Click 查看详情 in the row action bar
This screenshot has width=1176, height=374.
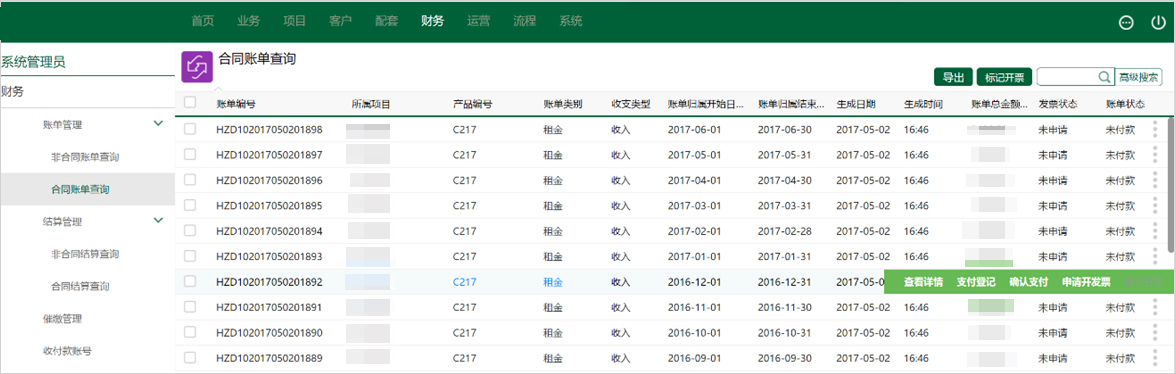pos(923,282)
